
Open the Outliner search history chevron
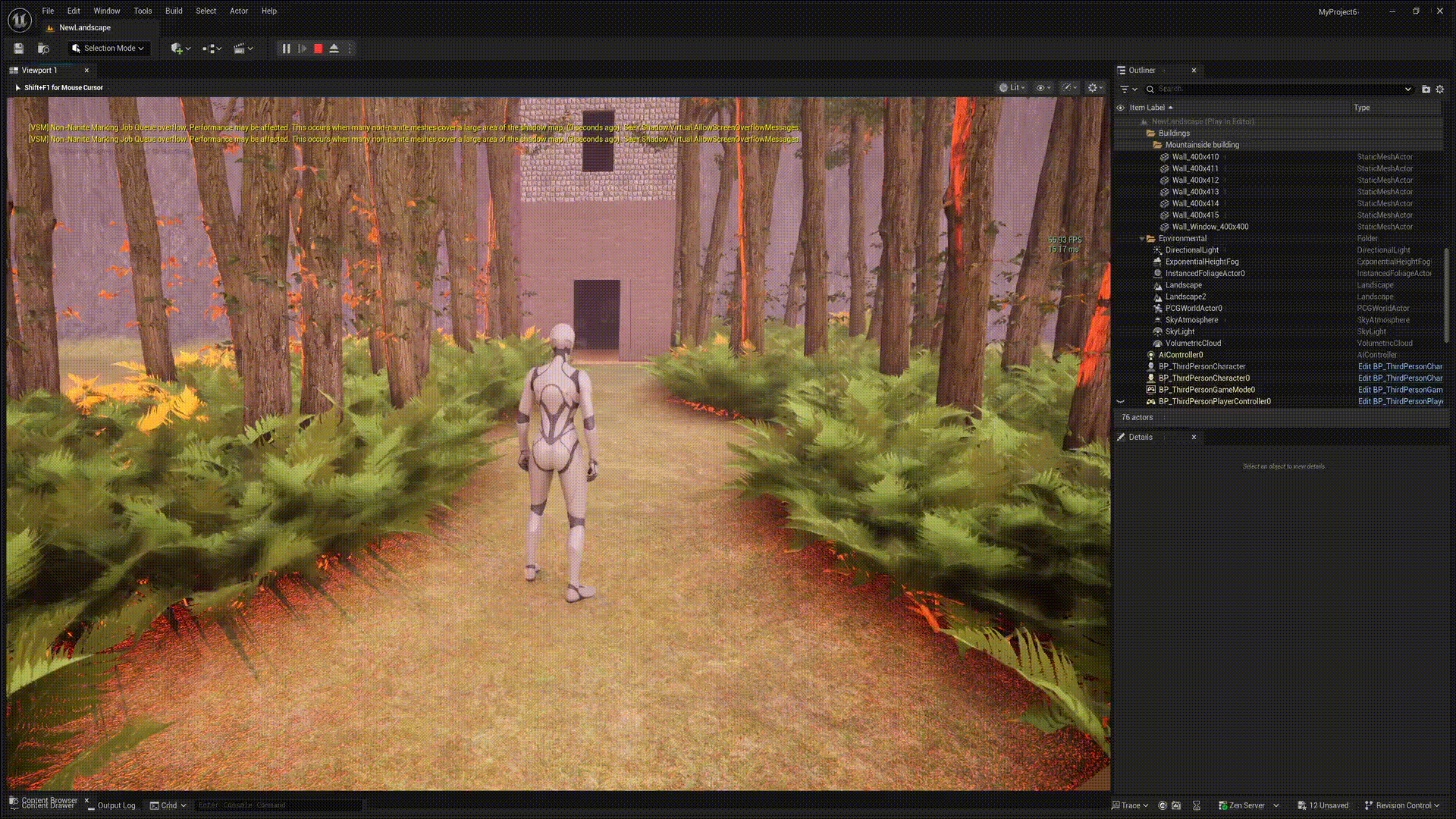[x=1408, y=89]
